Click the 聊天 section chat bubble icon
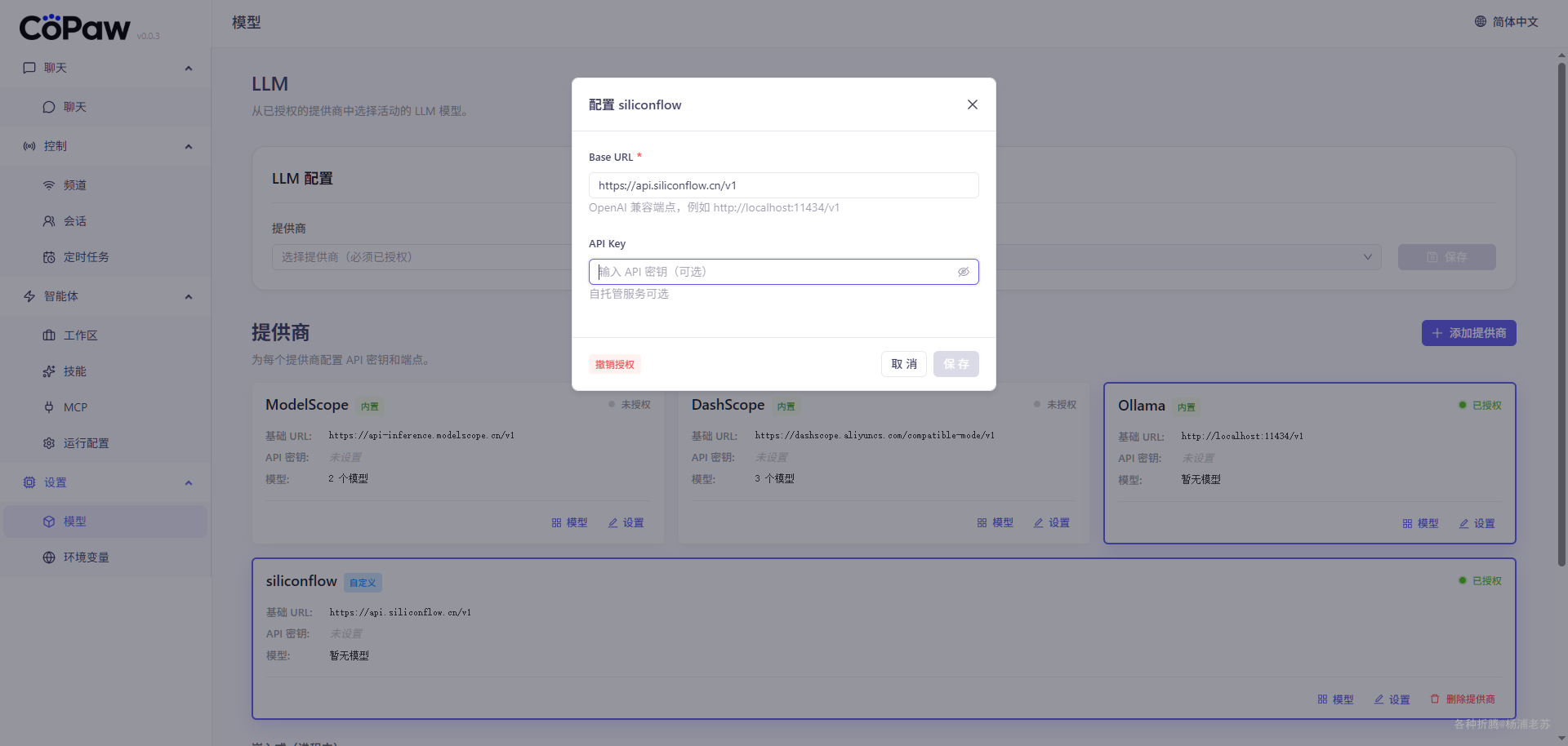 point(29,68)
